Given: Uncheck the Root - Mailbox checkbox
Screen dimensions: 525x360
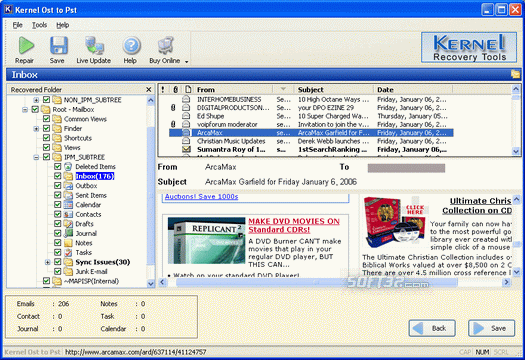Looking at the screenshot, I should click(x=35, y=109).
